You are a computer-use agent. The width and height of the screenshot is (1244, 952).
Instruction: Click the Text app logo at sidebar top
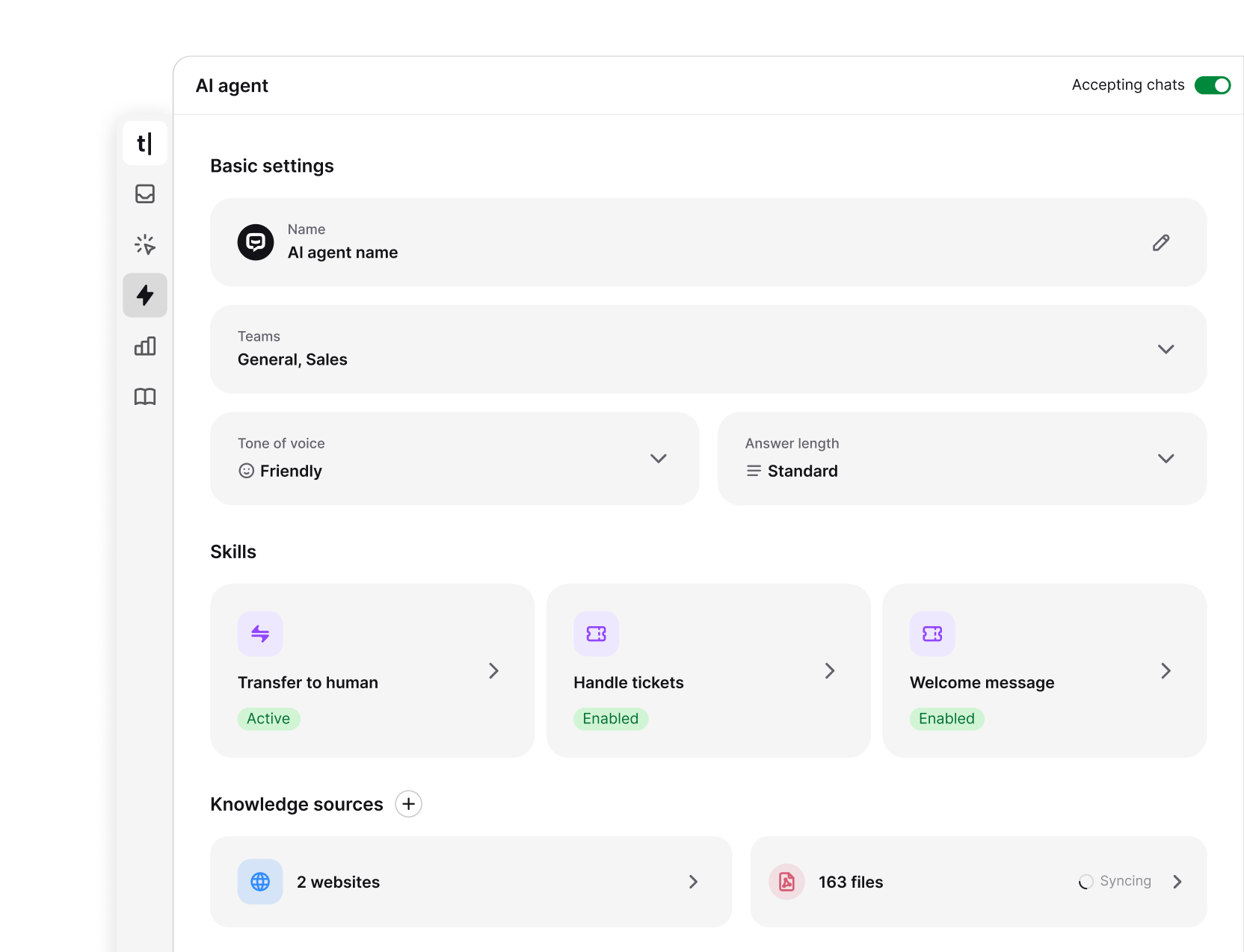click(144, 143)
